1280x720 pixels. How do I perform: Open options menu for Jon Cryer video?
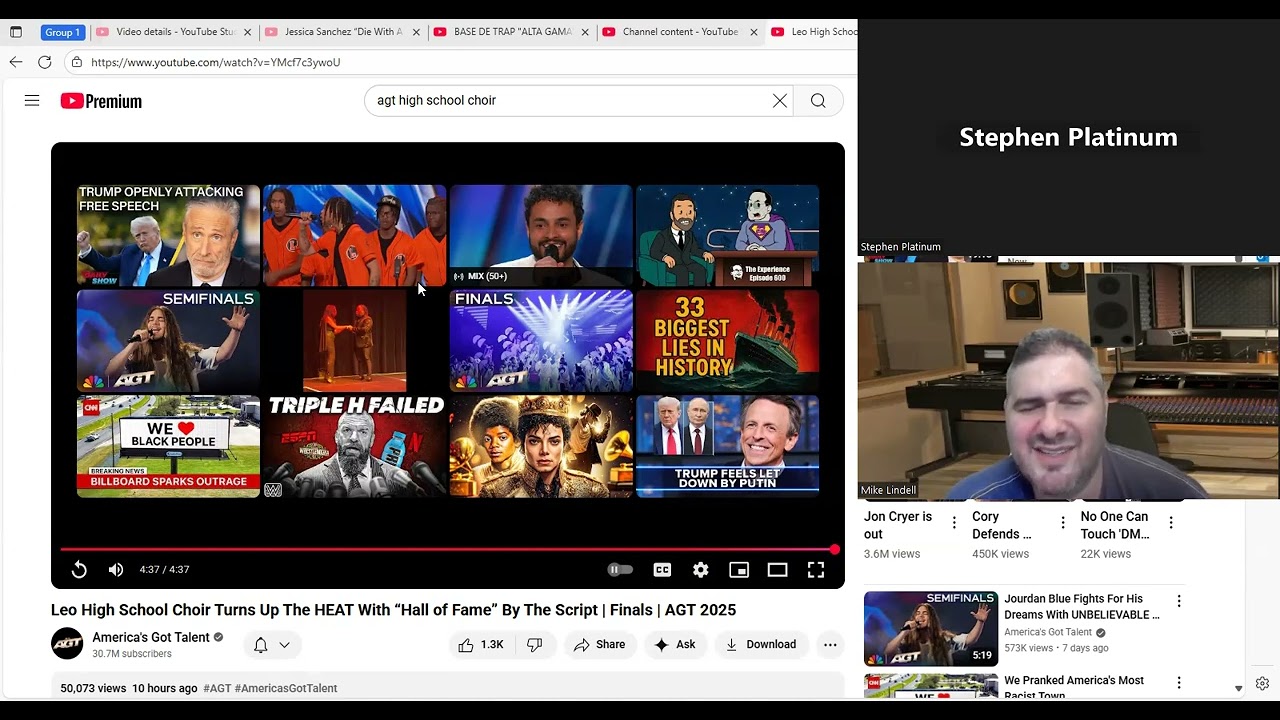click(954, 523)
